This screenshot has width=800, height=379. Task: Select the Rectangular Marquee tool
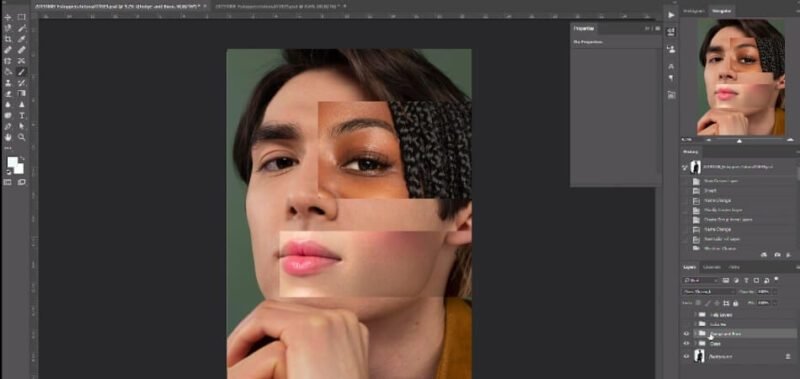[x=21, y=17]
